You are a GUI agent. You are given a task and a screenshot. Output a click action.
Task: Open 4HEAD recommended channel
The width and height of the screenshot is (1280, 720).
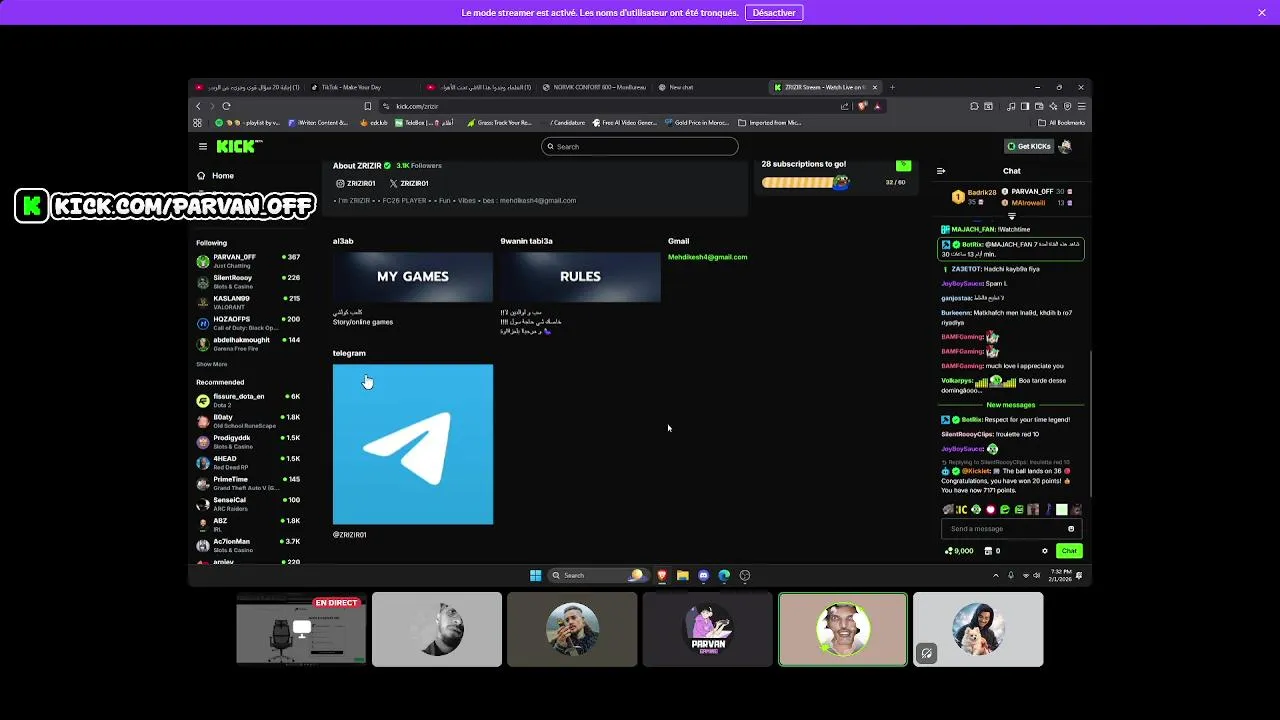point(248,462)
